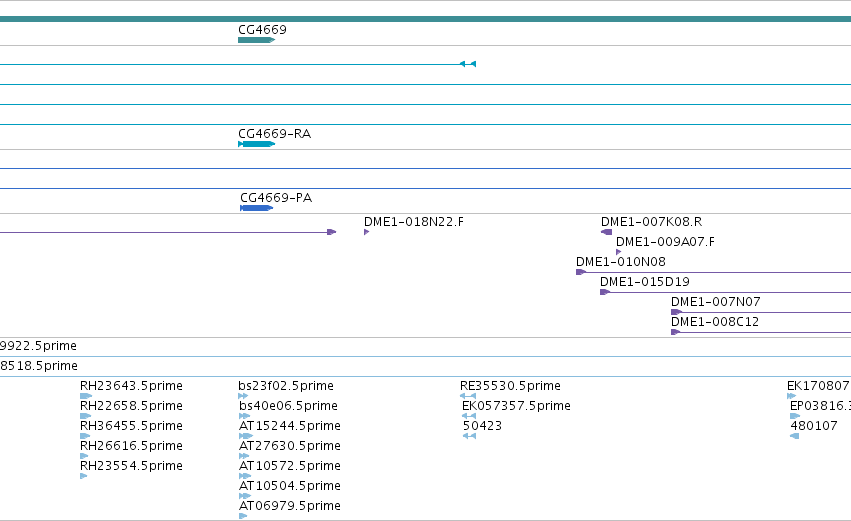The width and height of the screenshot is (851, 521).
Task: Click the RH36455.5prime EST label
Action: pos(131,426)
